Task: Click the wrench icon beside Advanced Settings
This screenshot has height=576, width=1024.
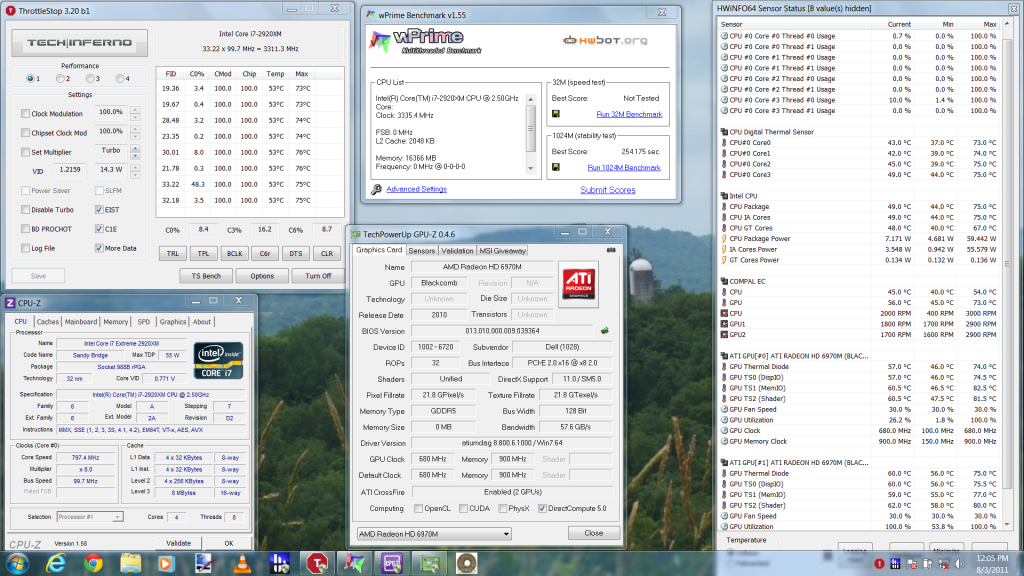Action: click(x=376, y=189)
